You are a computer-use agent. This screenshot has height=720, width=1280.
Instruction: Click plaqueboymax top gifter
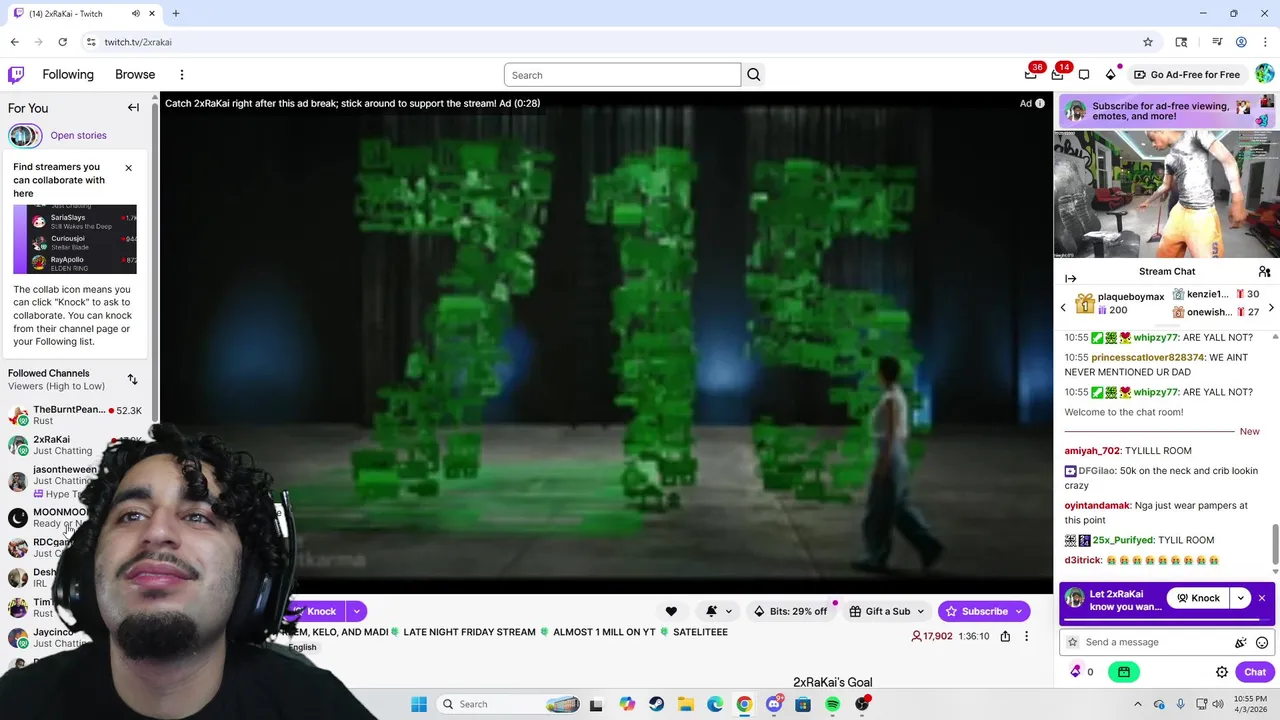coord(1120,303)
